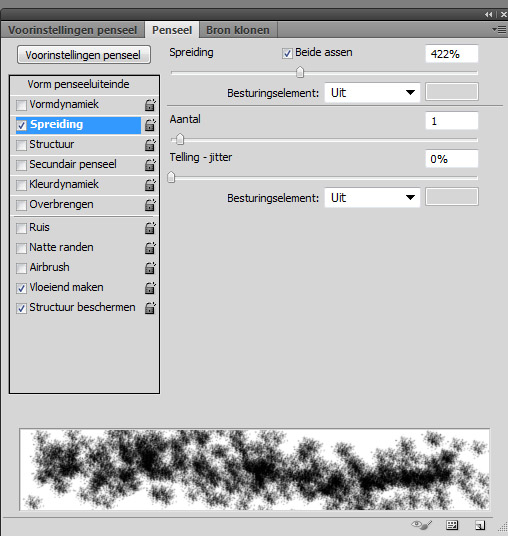Image resolution: width=508 pixels, height=536 pixels.
Task: Toggle live brush preview eye-brush icon
Action: coord(422,525)
